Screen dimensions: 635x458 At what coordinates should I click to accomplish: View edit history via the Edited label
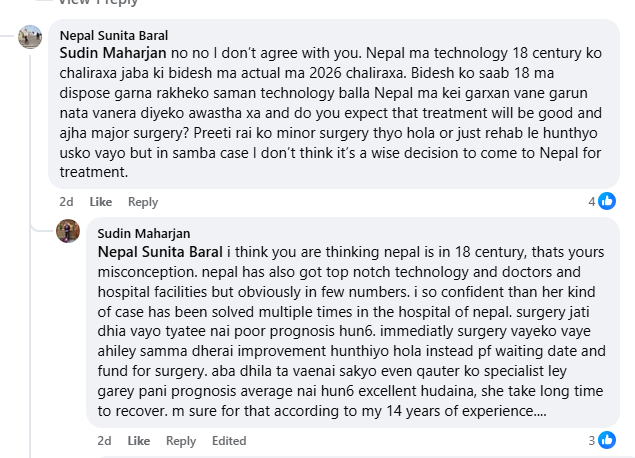pyautogui.click(x=229, y=441)
